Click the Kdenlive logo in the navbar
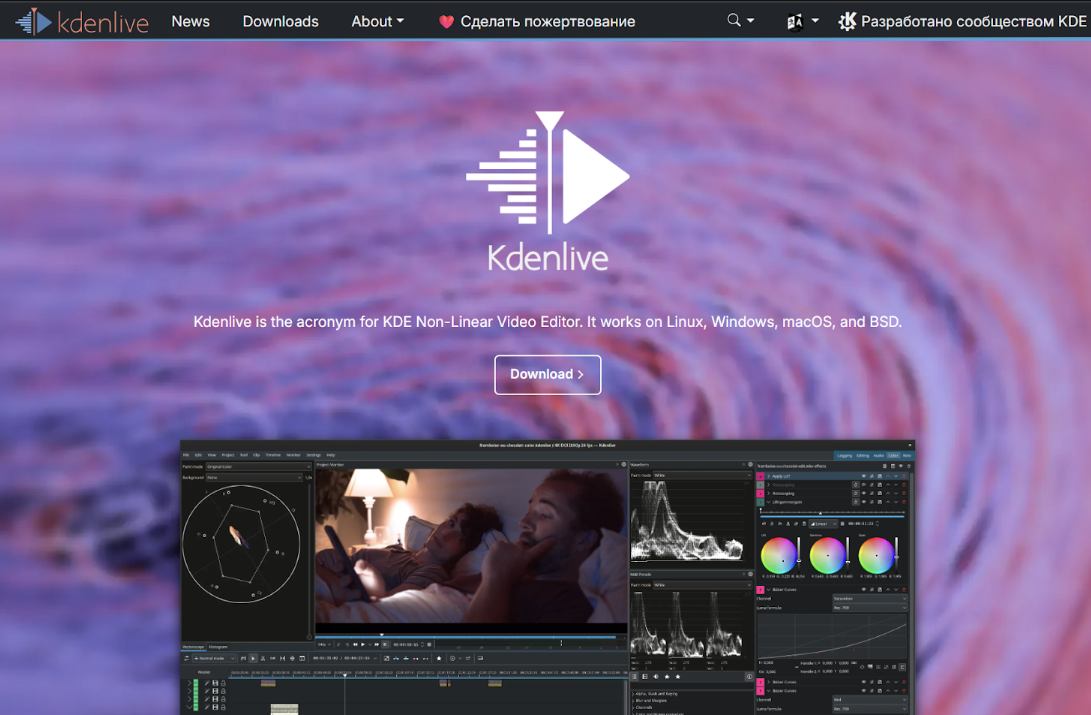 coord(82,22)
